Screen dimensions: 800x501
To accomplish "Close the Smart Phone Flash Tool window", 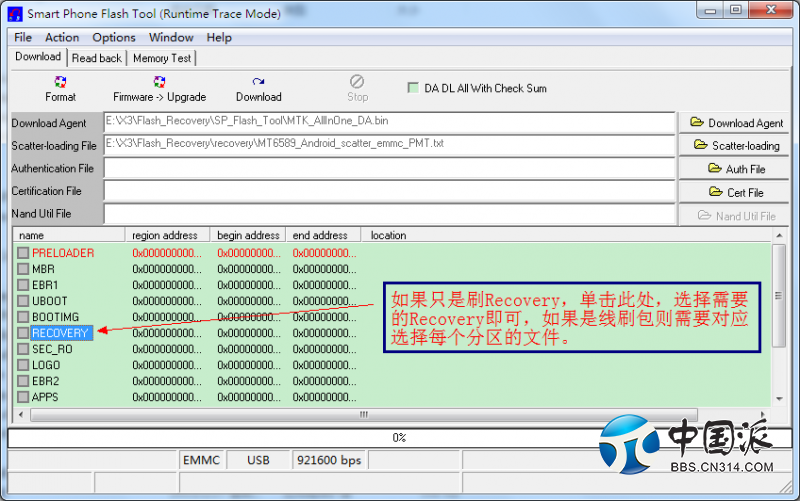I will (x=770, y=10).
